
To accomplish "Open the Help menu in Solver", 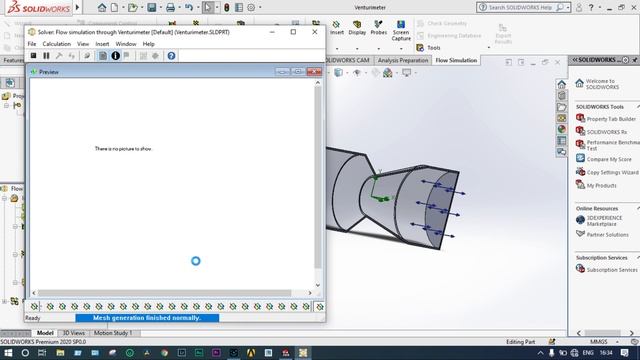I will click(x=149, y=44).
